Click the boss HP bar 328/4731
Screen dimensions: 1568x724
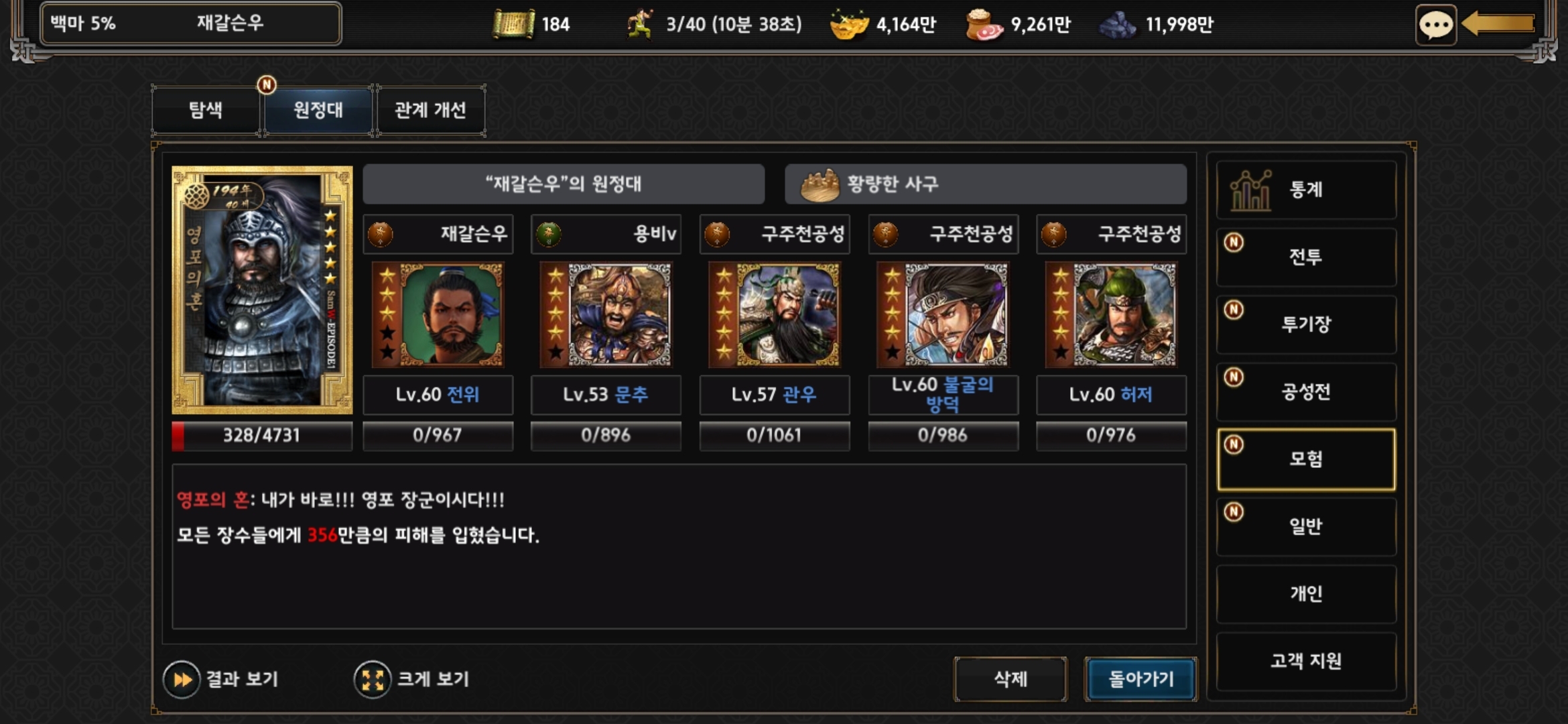pos(262,436)
